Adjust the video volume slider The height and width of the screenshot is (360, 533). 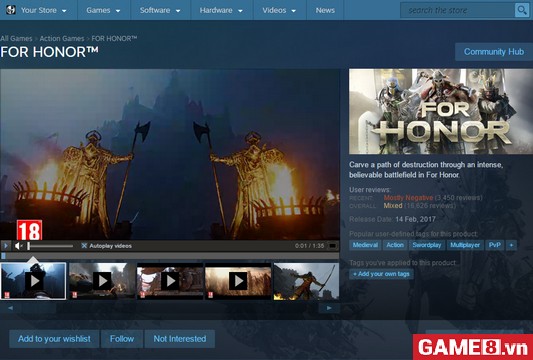pyautogui.click(x=50, y=246)
